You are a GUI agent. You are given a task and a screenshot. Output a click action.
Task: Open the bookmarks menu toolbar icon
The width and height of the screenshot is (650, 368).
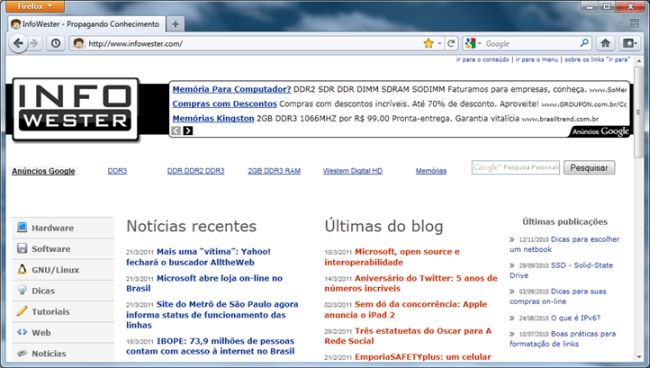click(629, 43)
